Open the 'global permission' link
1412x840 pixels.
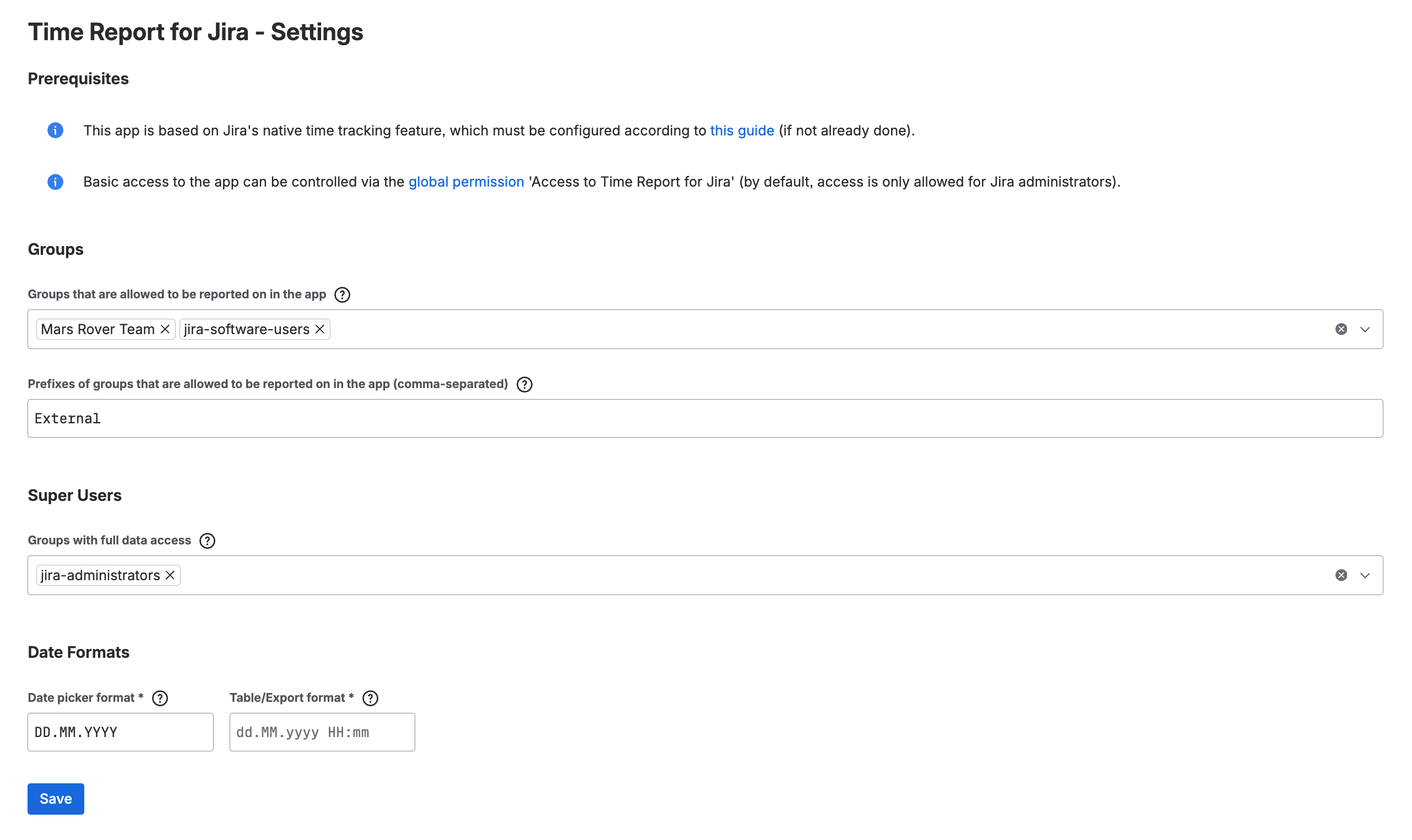465,182
